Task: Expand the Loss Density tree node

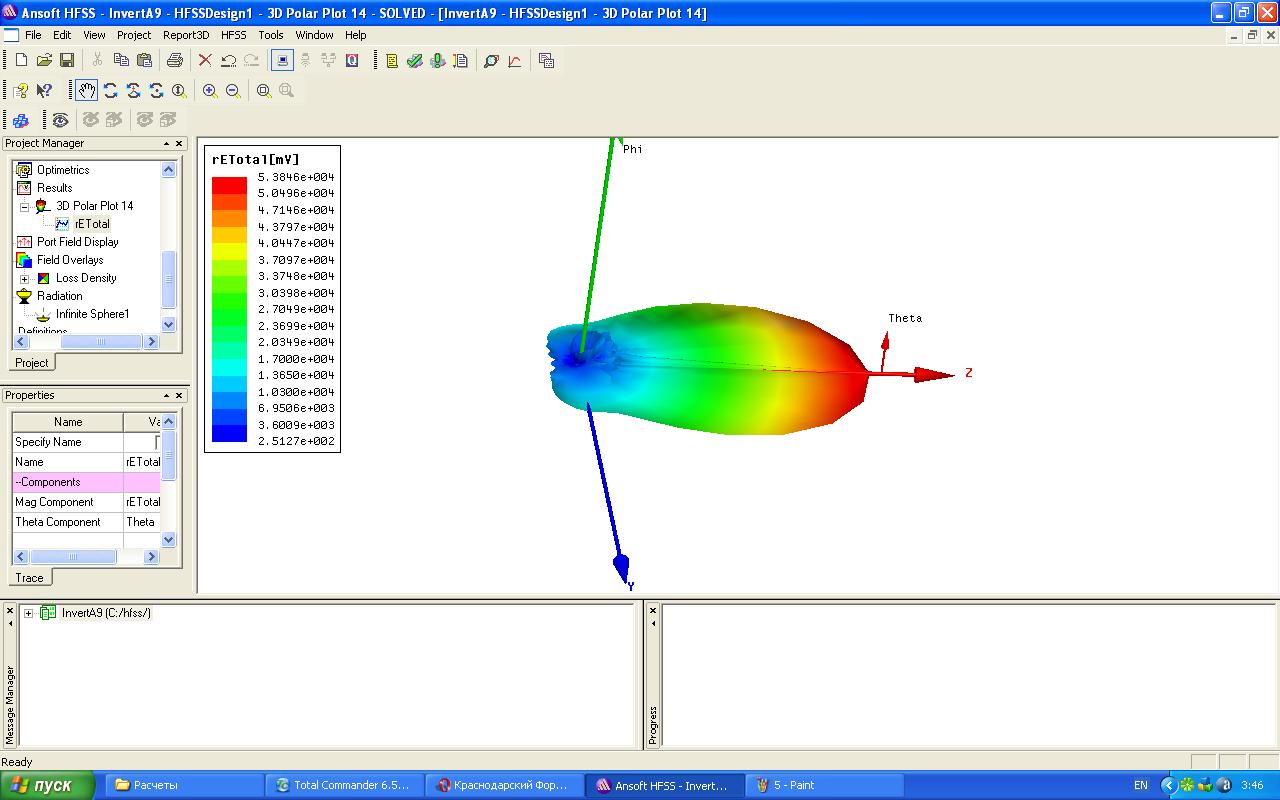Action: tap(24, 278)
